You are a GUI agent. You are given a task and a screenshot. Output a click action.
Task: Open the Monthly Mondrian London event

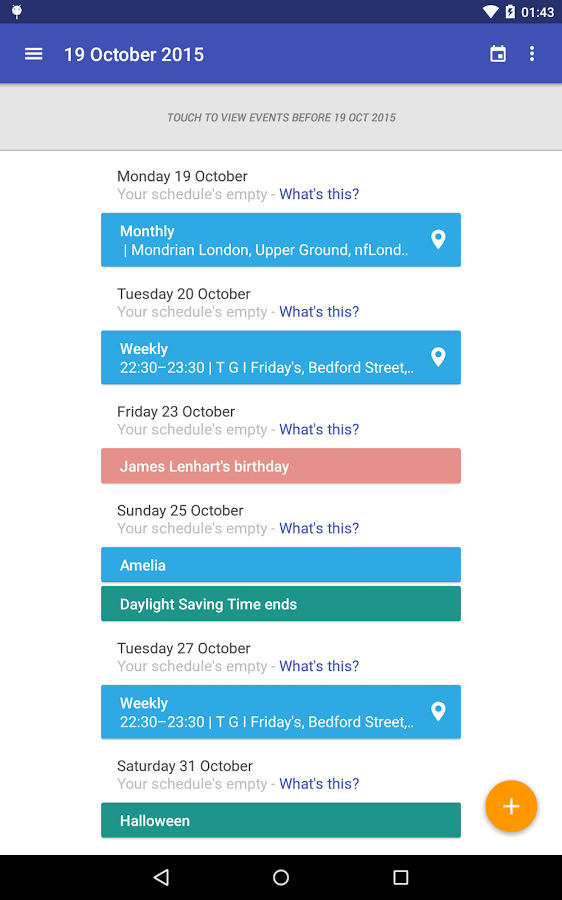pos(281,240)
